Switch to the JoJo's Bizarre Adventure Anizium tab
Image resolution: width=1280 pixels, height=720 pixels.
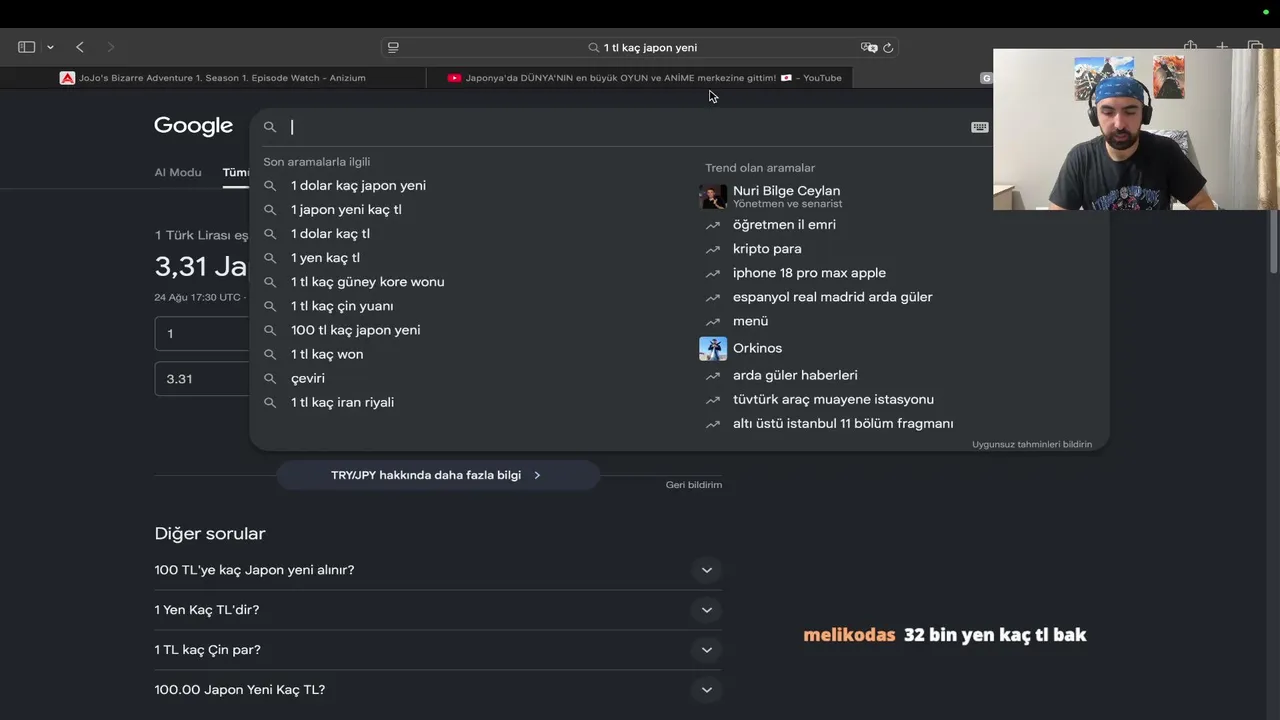[x=212, y=78]
